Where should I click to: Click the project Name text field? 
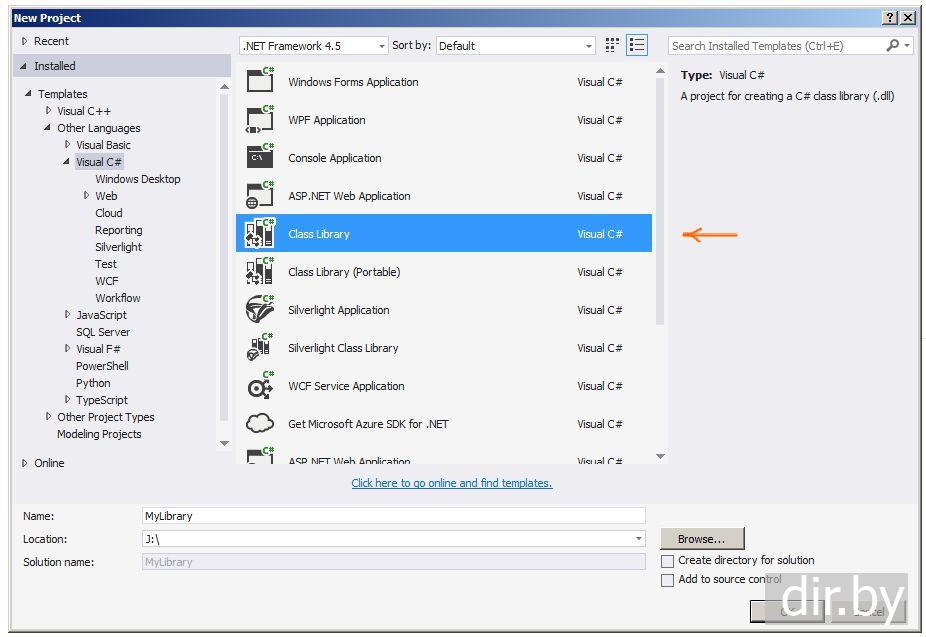click(394, 516)
